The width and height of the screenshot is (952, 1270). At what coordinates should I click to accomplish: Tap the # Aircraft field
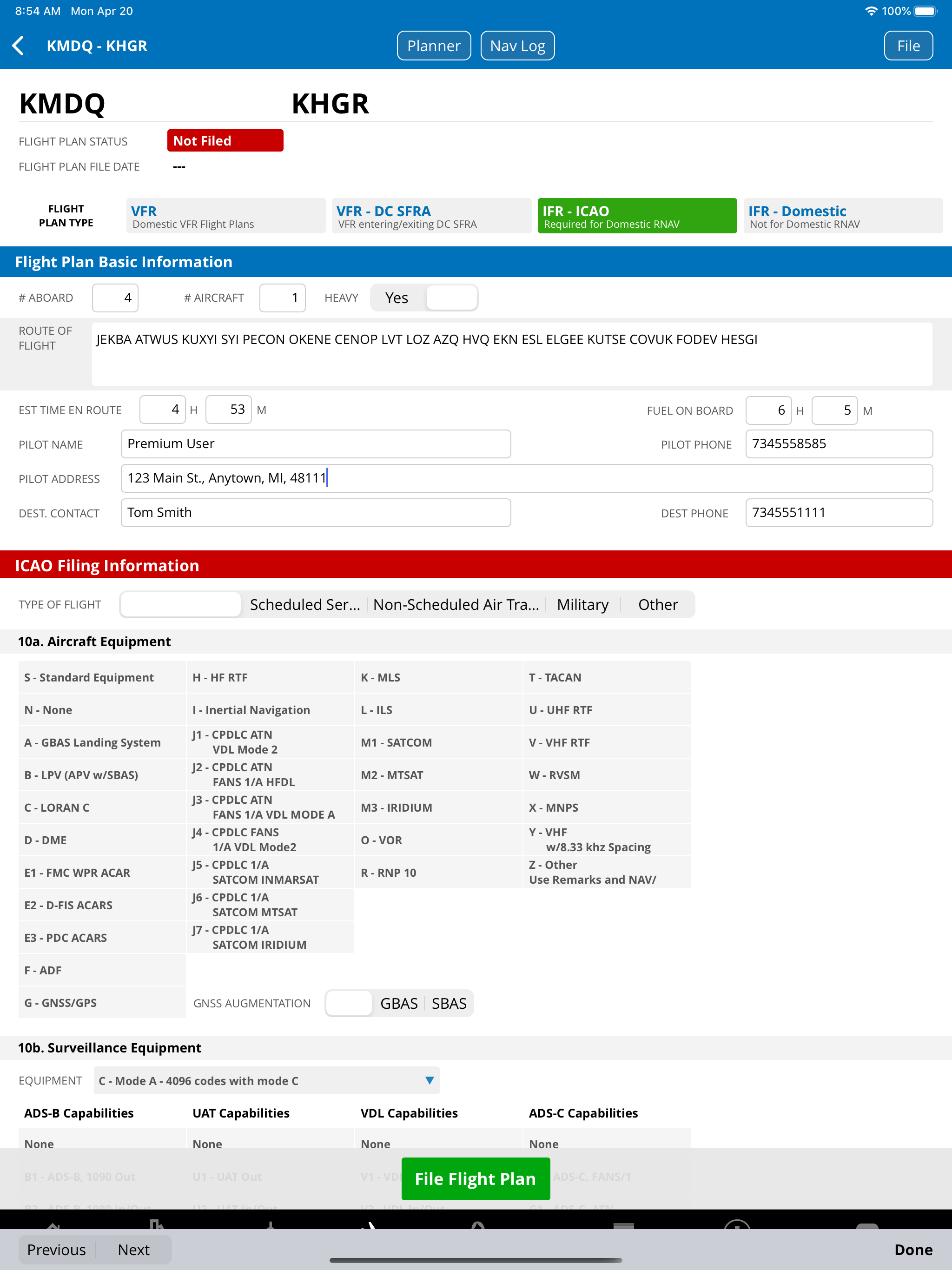(283, 298)
